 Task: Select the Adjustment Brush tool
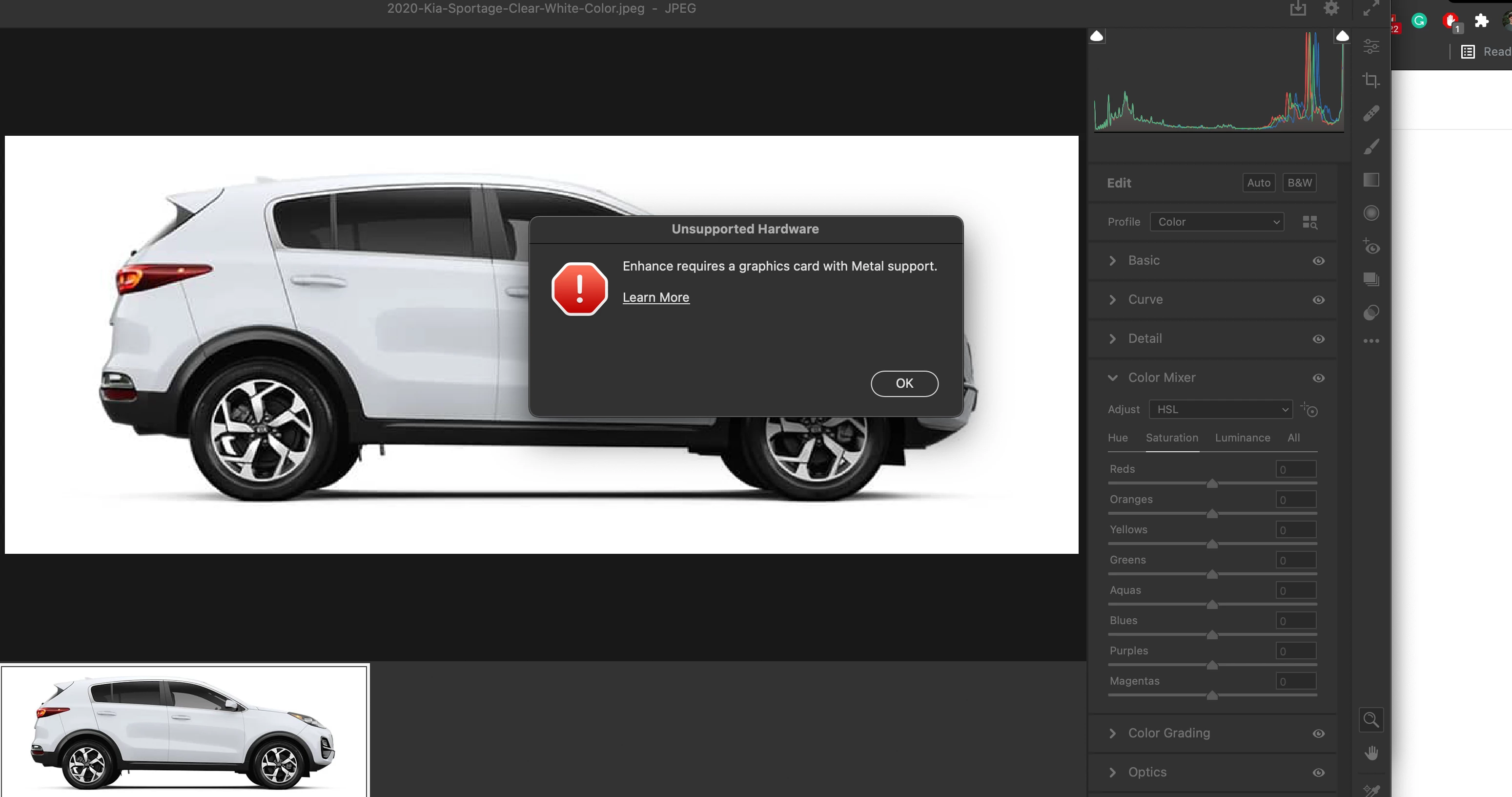coord(1371,147)
